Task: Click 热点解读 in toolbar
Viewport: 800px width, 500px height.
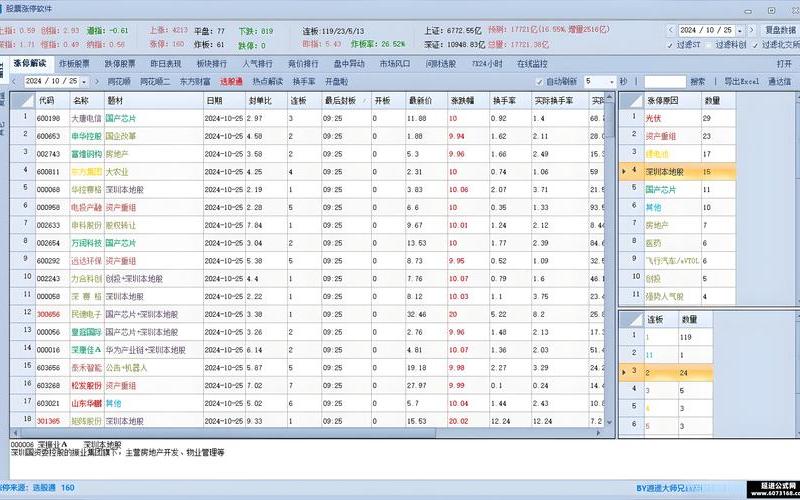Action: tap(267, 82)
